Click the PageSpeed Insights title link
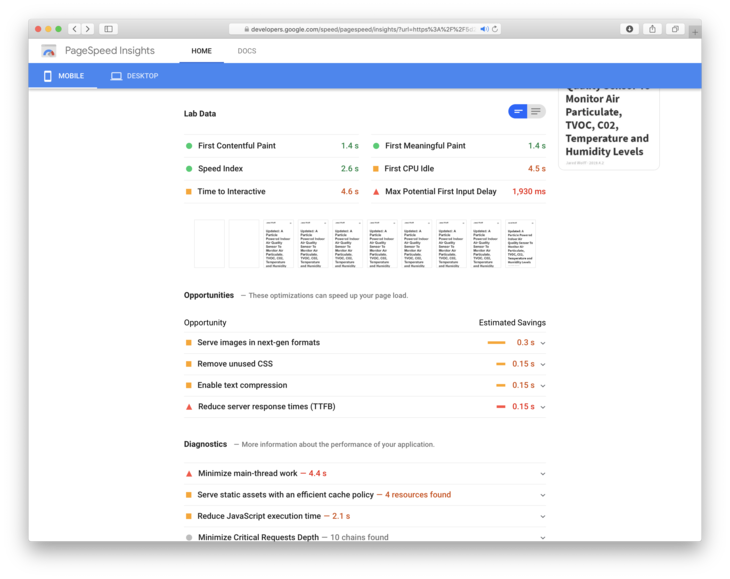Image resolution: width=730 pixels, height=579 pixels. click(x=110, y=50)
